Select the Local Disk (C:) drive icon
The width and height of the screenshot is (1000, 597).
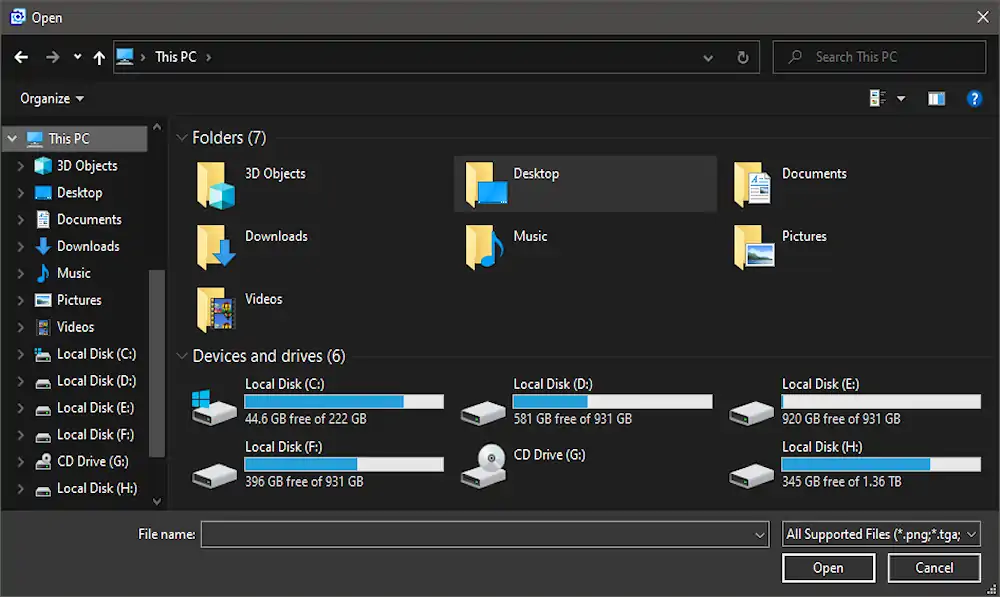pos(214,407)
